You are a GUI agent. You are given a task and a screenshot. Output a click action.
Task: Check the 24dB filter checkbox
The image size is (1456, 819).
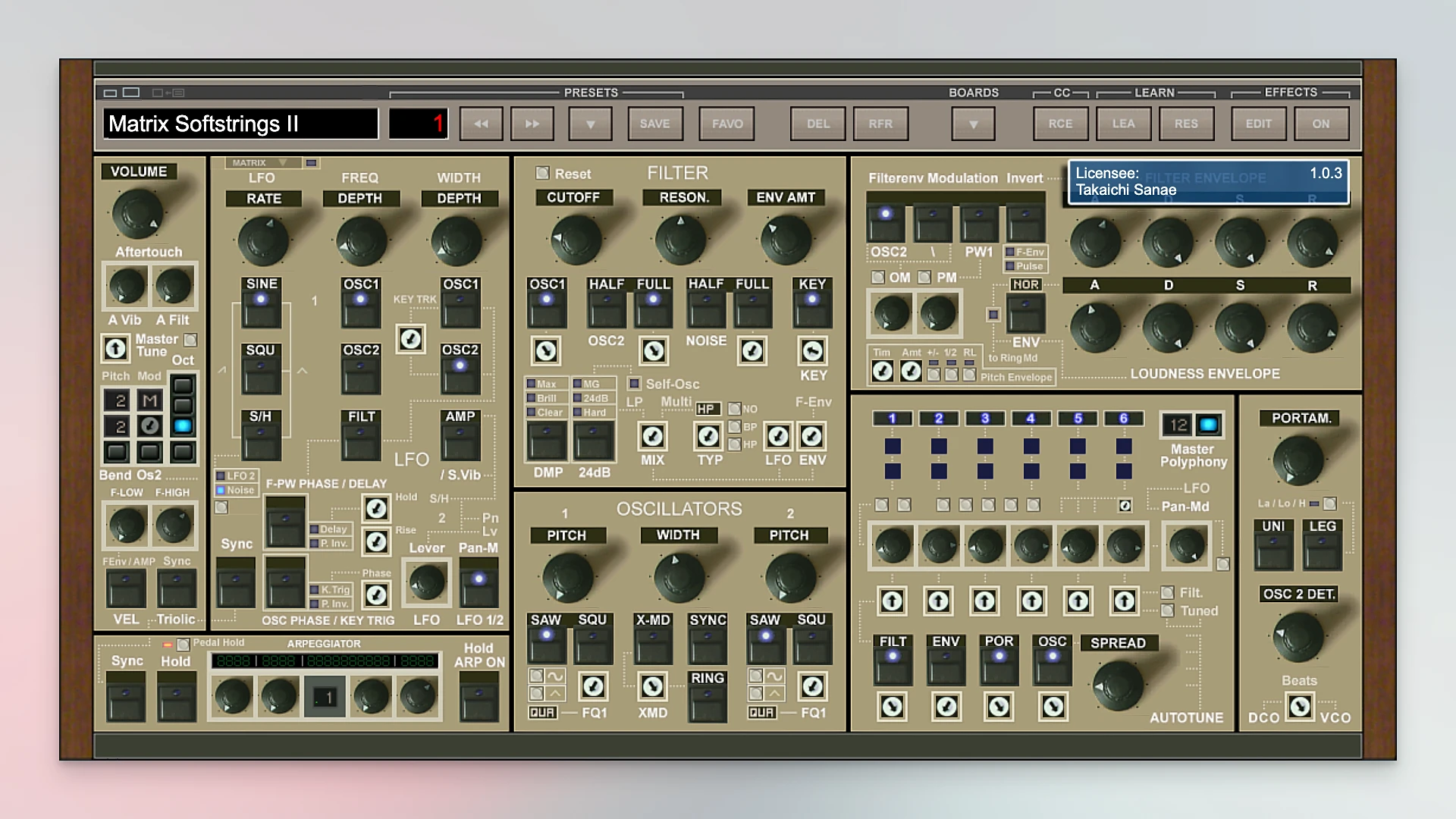(x=578, y=397)
